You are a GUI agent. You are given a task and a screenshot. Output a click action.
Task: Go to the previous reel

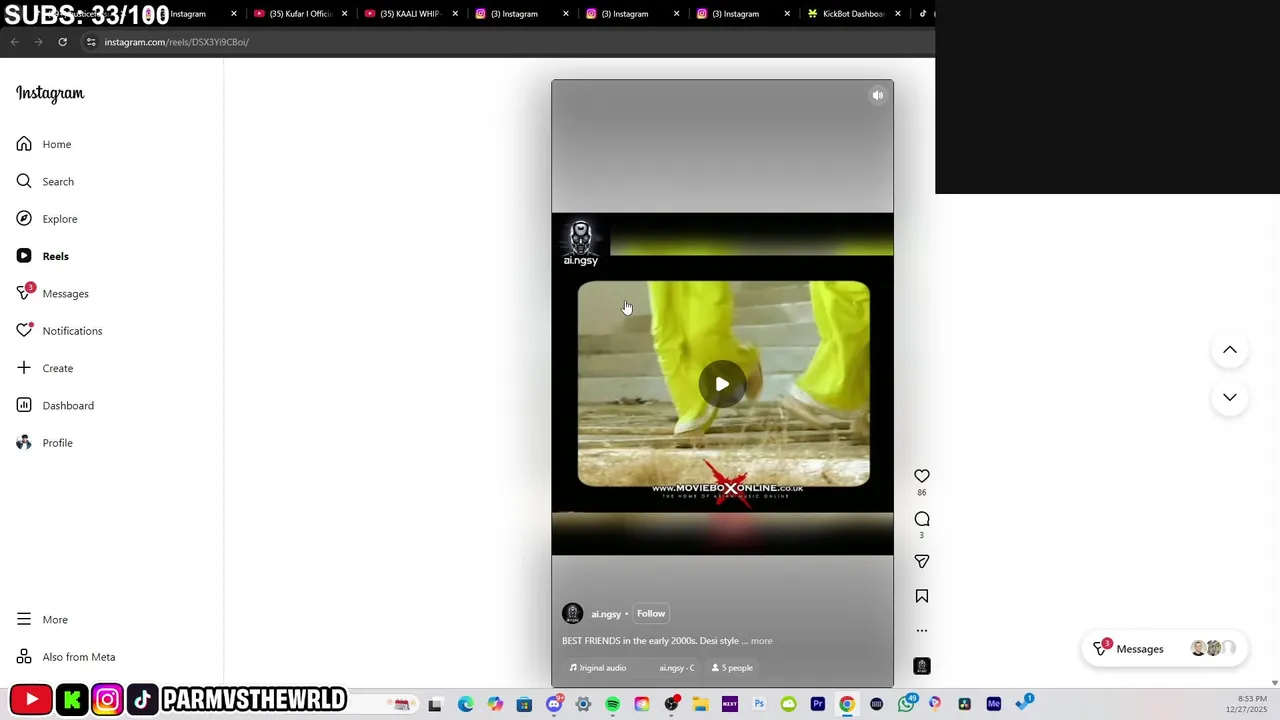(x=1230, y=350)
